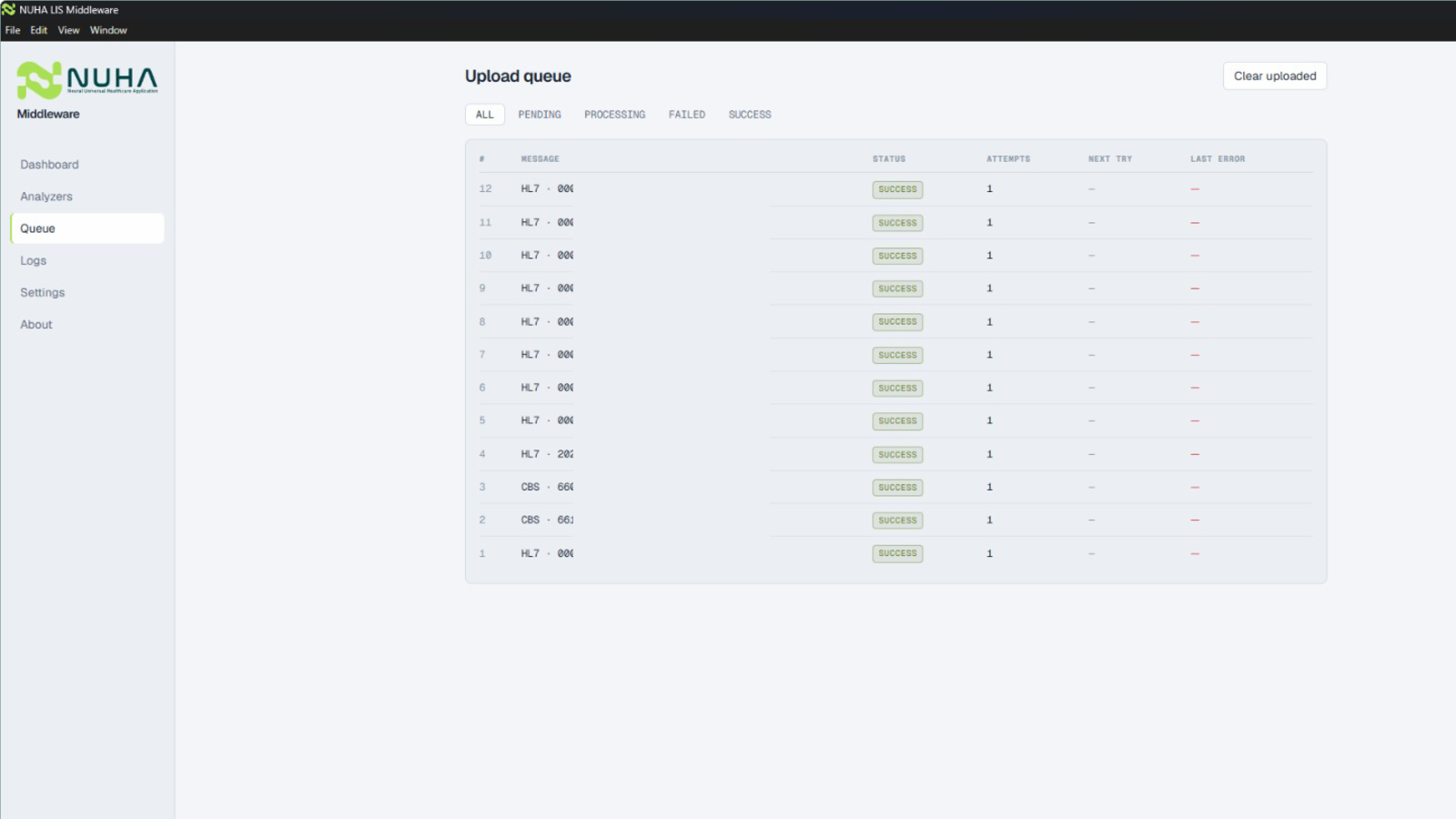Click the Upload queue heading
This screenshot has width=1456, height=819.
518,76
